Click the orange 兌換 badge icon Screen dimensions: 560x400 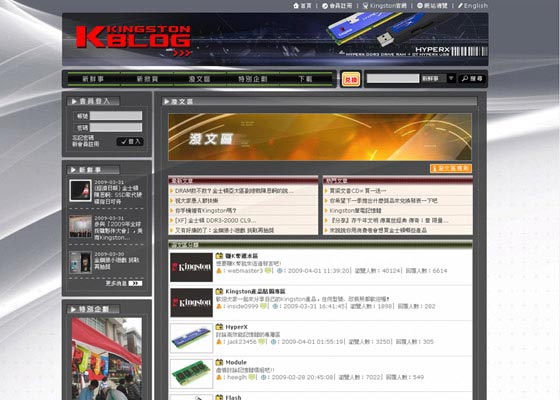(x=351, y=79)
